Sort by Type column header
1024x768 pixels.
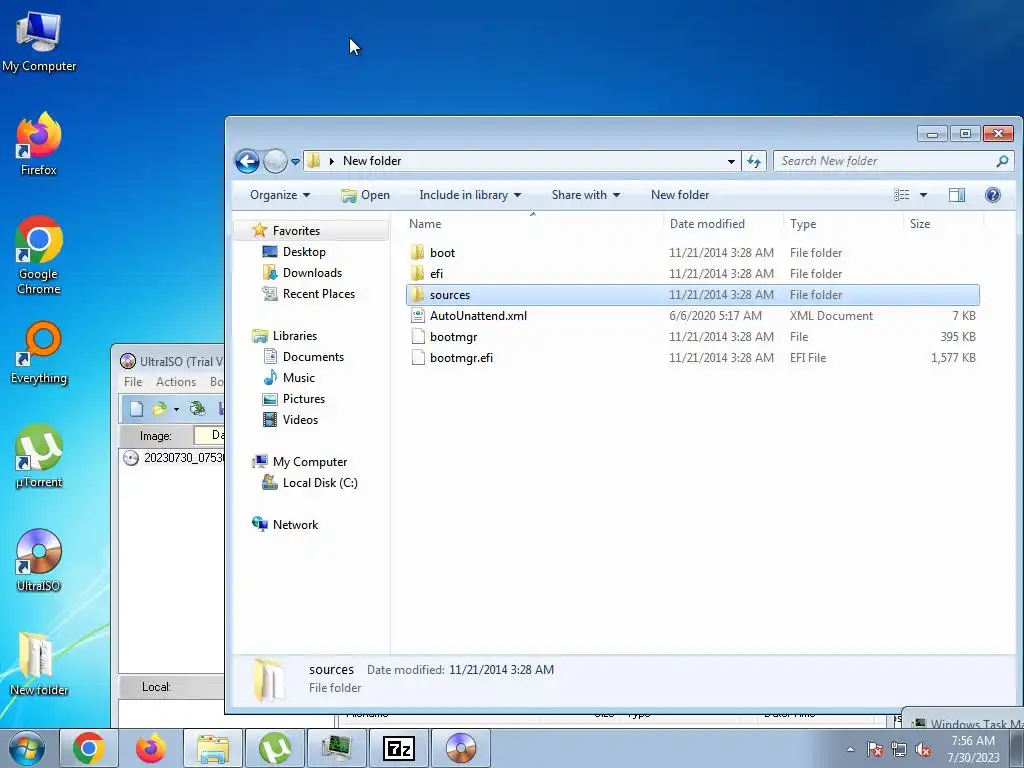pyautogui.click(x=843, y=223)
